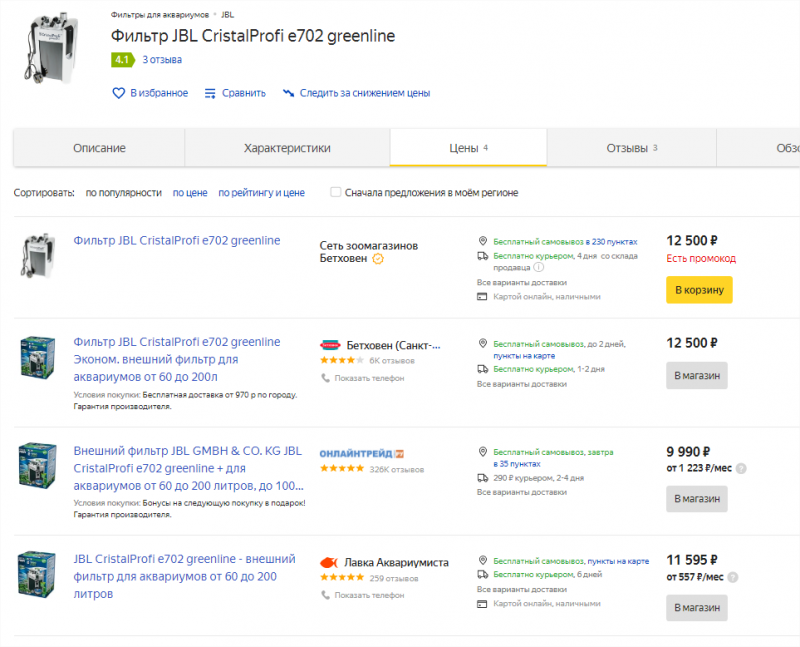
Task: Click question mark near 'от 1 223 ₽/мес'
Action: 741,468
